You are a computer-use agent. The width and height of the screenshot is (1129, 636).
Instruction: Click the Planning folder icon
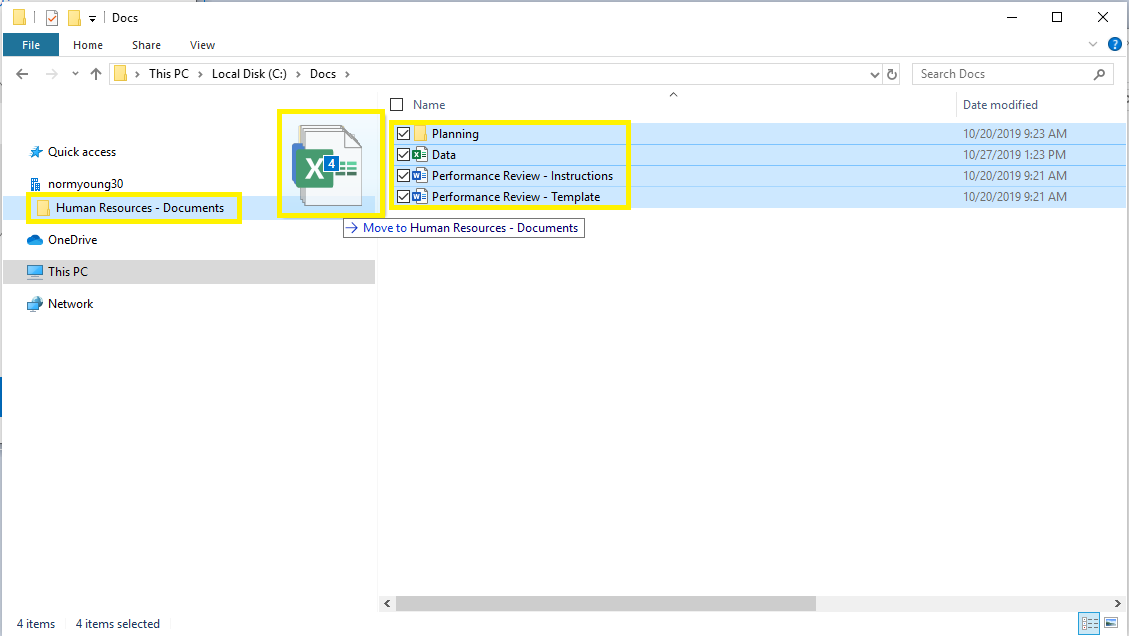tap(420, 134)
